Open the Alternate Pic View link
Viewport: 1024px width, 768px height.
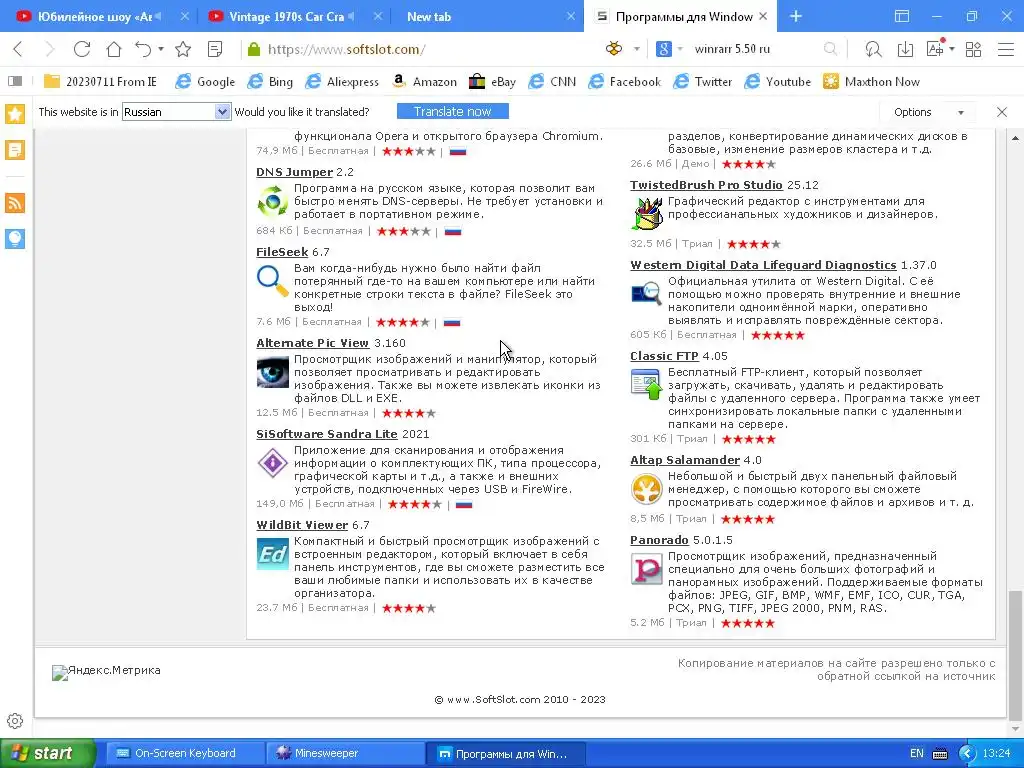tap(313, 343)
